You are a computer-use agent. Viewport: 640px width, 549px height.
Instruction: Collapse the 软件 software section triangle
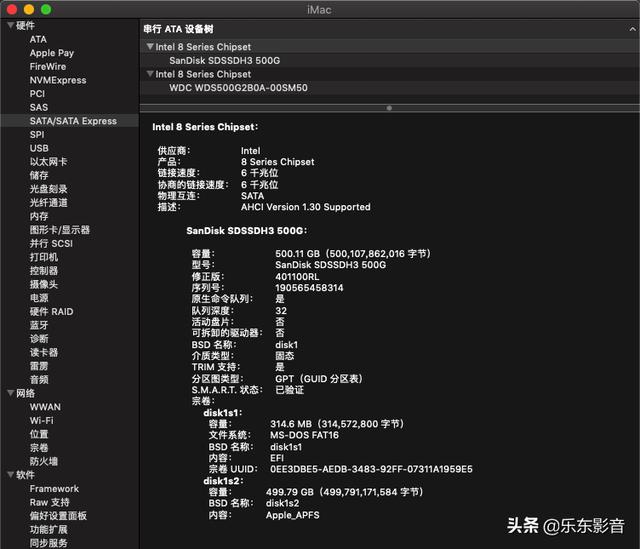click(x=11, y=475)
